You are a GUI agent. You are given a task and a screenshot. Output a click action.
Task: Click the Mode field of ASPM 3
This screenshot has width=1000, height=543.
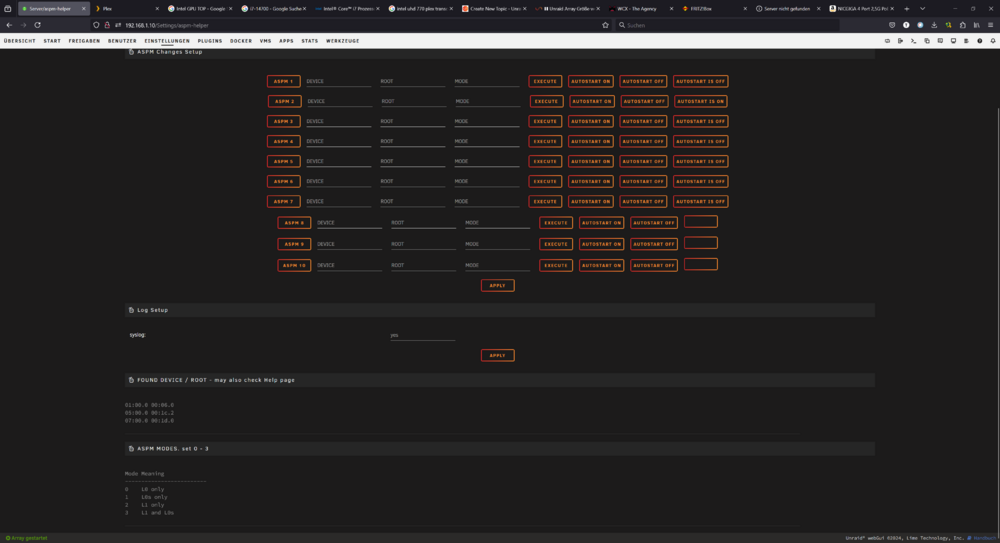tap(487, 121)
